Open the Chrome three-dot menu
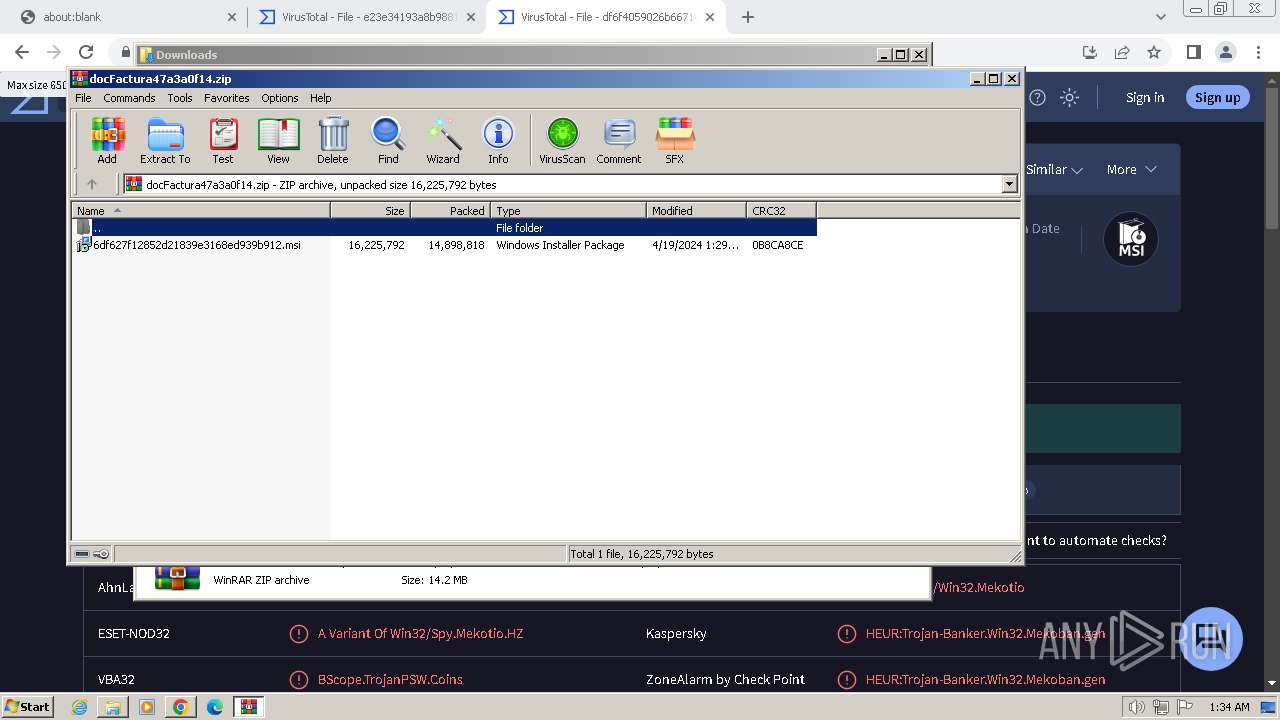Image resolution: width=1280 pixels, height=720 pixels. tap(1257, 52)
